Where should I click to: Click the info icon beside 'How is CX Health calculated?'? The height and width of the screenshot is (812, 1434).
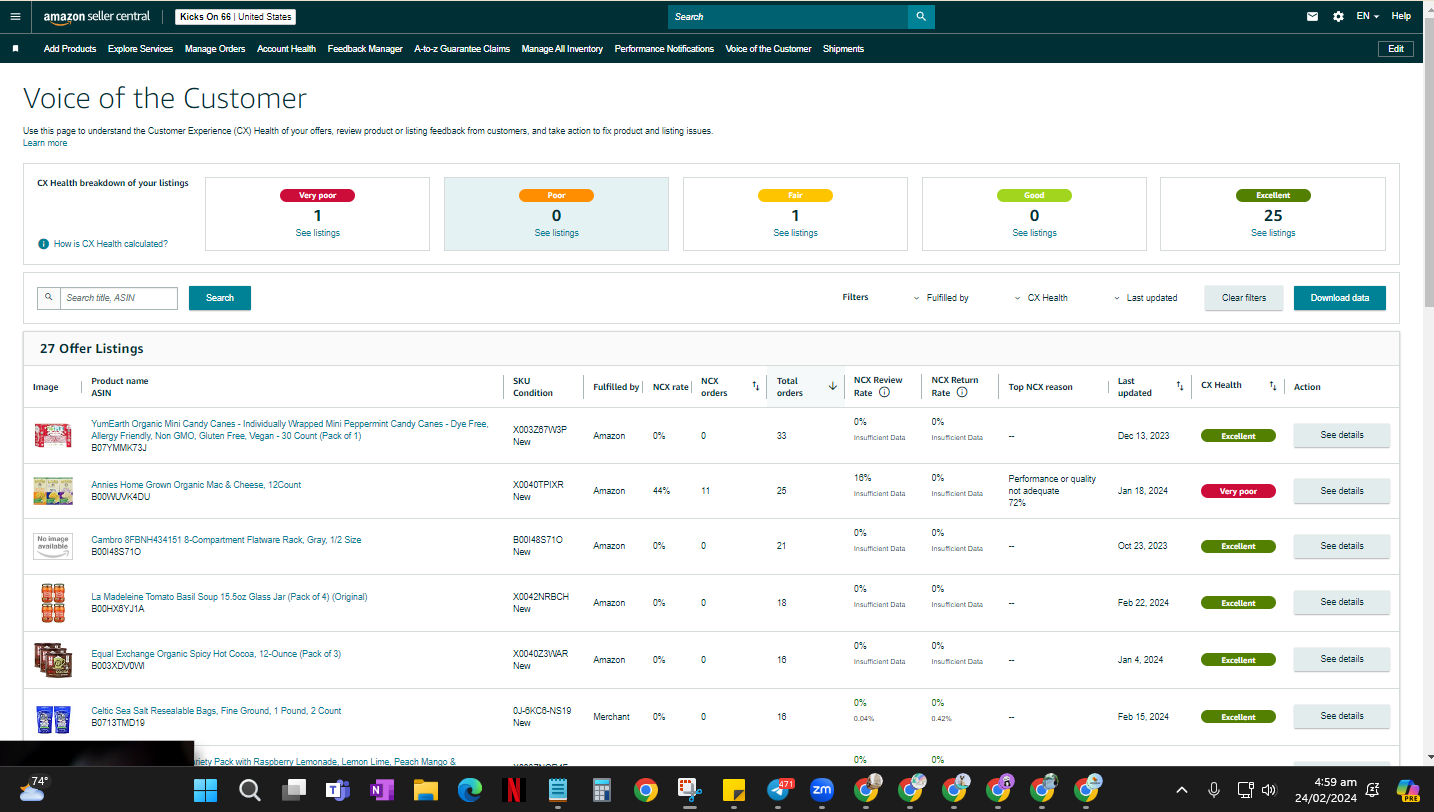[x=44, y=244]
